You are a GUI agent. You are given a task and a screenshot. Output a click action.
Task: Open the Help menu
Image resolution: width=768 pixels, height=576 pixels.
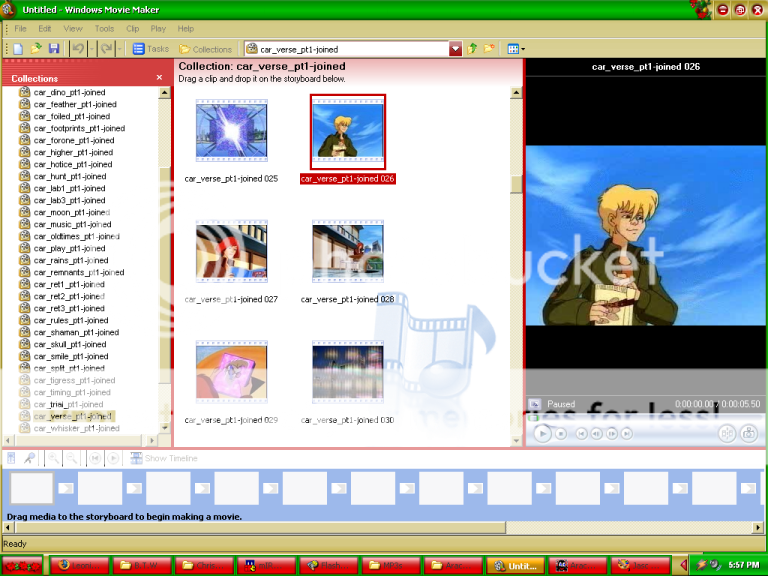pos(186,29)
